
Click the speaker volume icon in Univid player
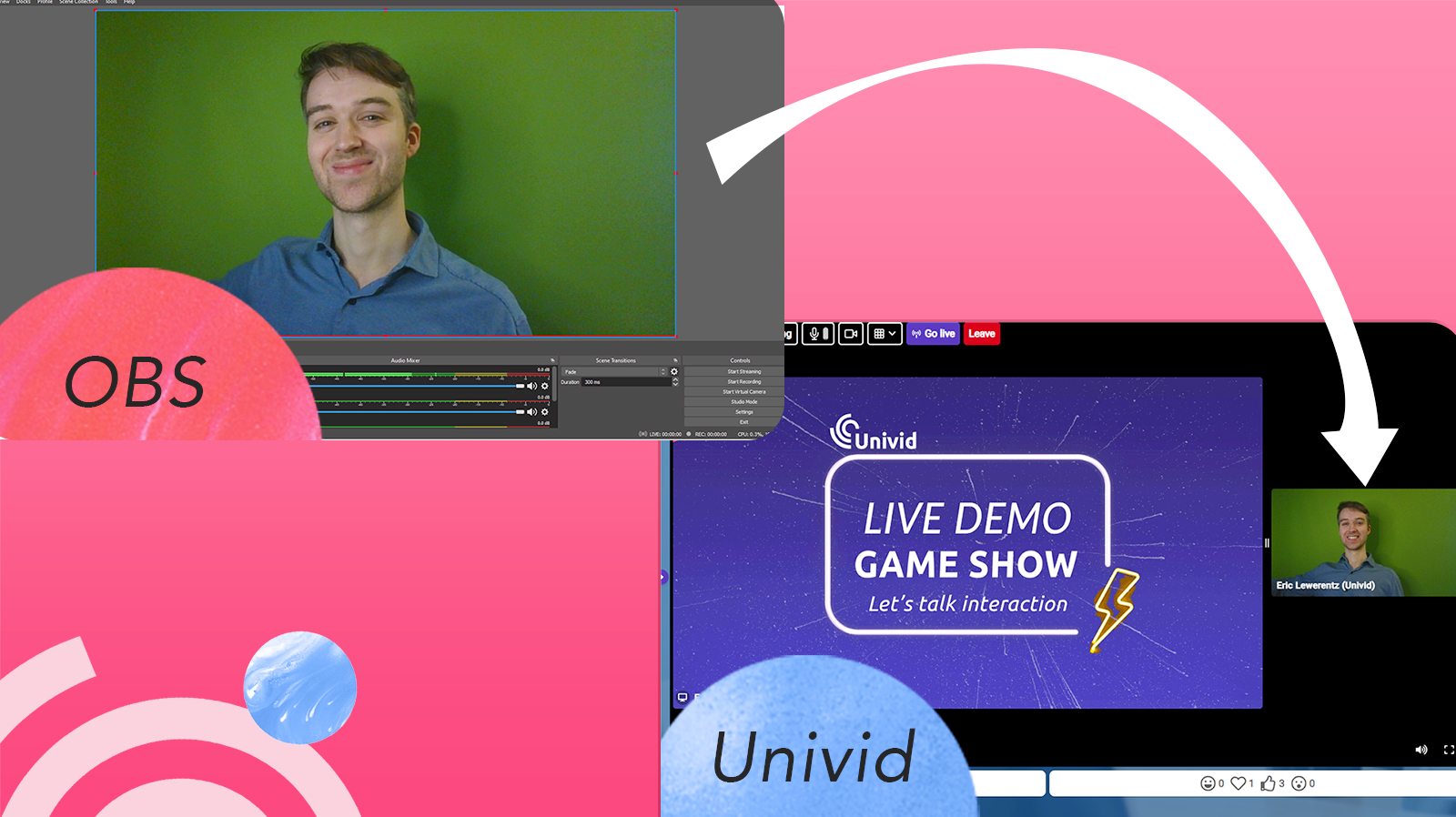tap(1421, 750)
